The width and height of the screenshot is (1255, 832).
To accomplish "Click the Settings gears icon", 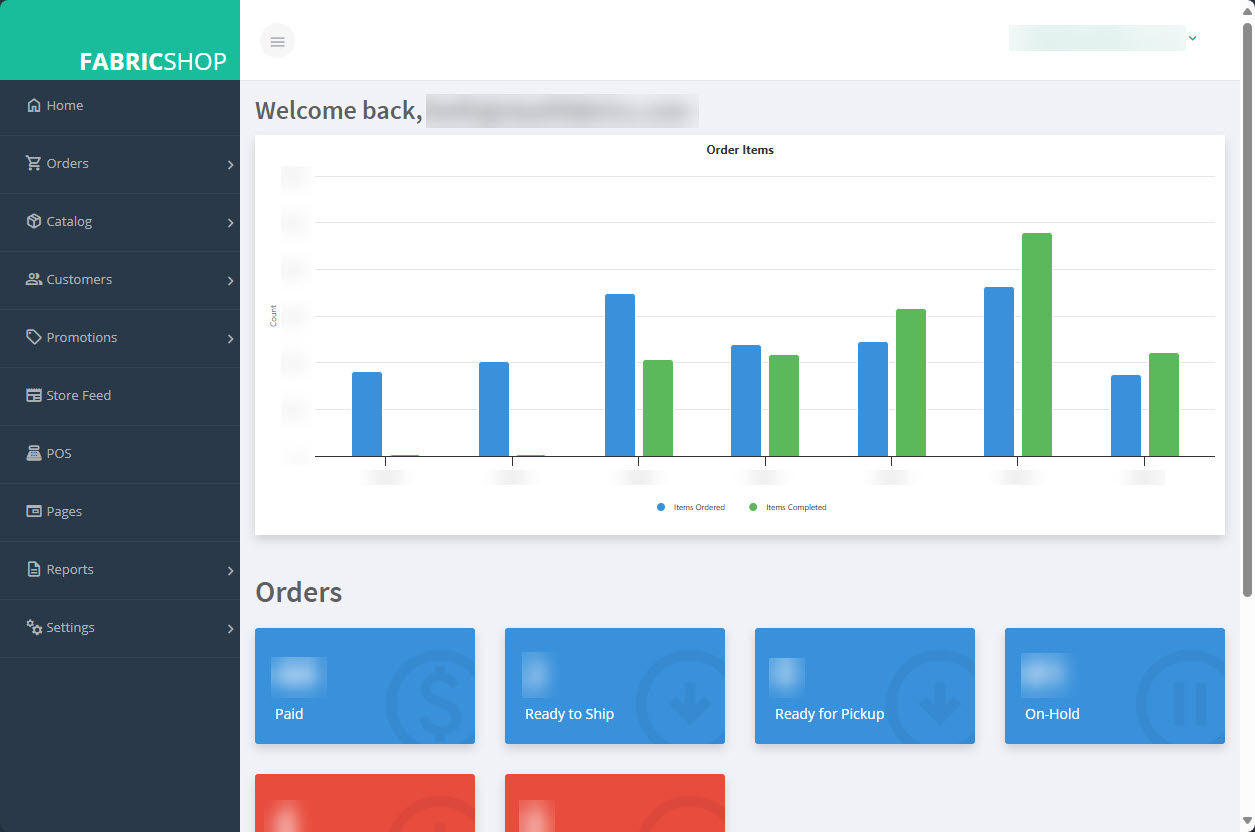I will 34,627.
